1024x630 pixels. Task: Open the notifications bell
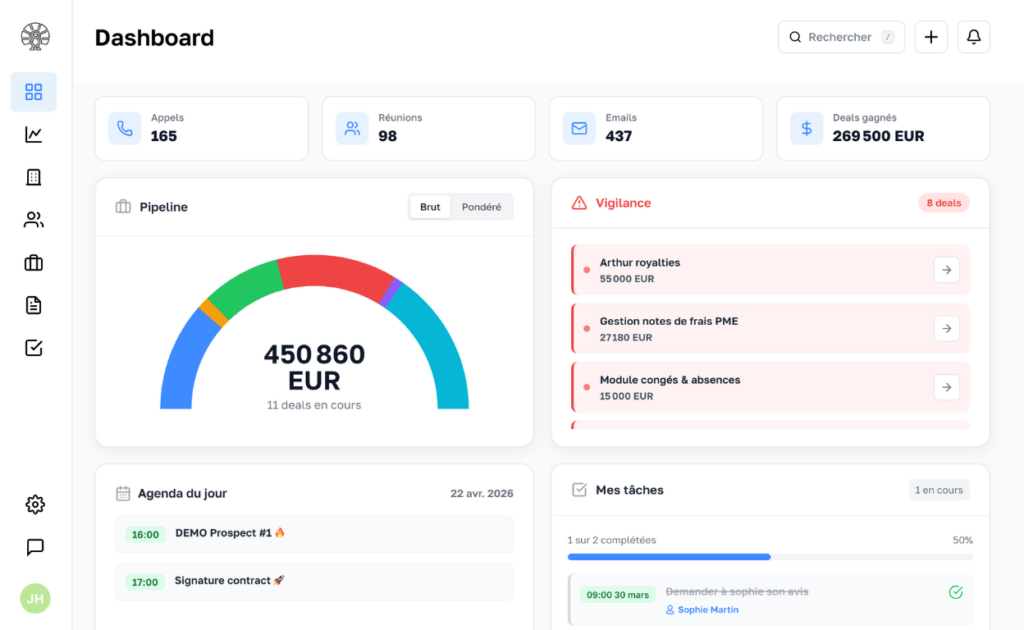click(973, 36)
